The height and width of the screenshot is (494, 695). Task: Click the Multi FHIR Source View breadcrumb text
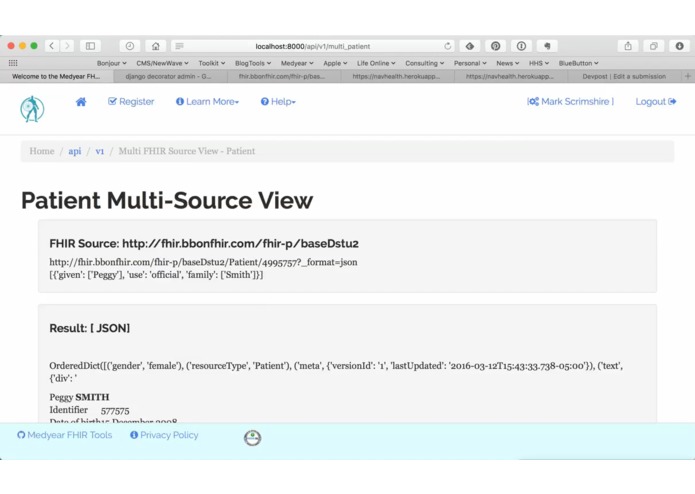click(x=187, y=151)
